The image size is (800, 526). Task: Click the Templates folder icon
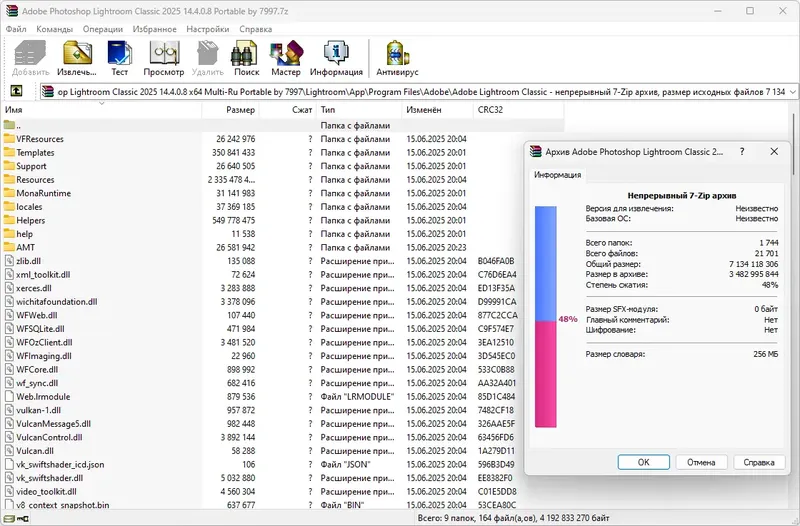[x=9, y=152]
